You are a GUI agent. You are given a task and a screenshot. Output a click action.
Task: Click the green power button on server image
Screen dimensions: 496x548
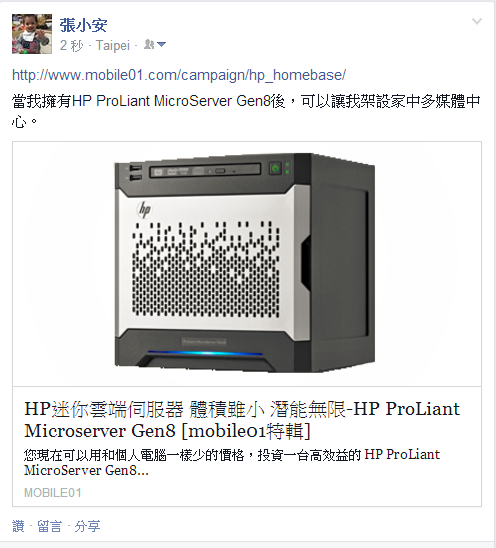point(275,168)
